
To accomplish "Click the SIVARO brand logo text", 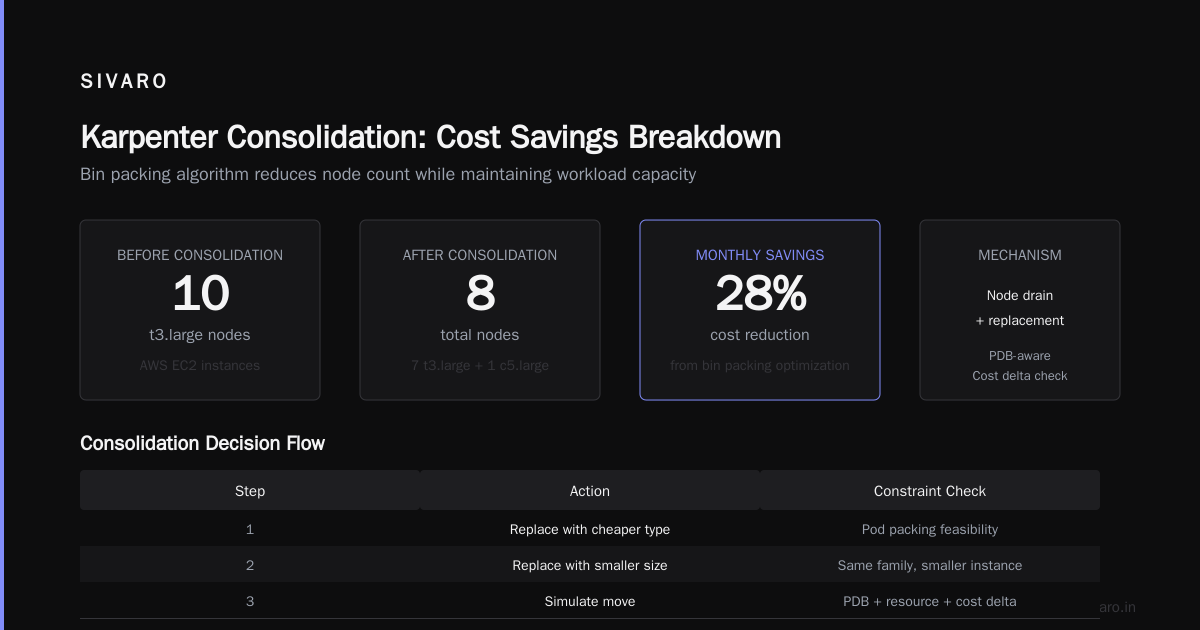I will coord(124,82).
